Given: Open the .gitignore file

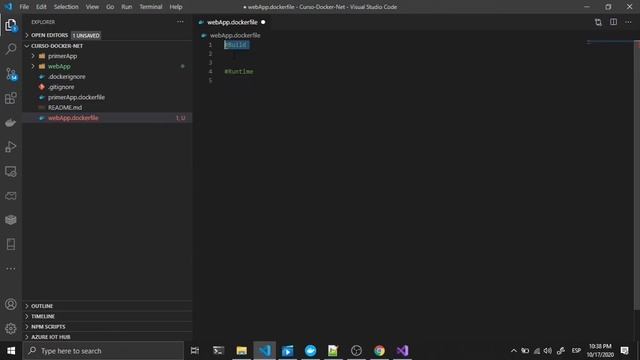Looking at the screenshot, I should (x=61, y=87).
